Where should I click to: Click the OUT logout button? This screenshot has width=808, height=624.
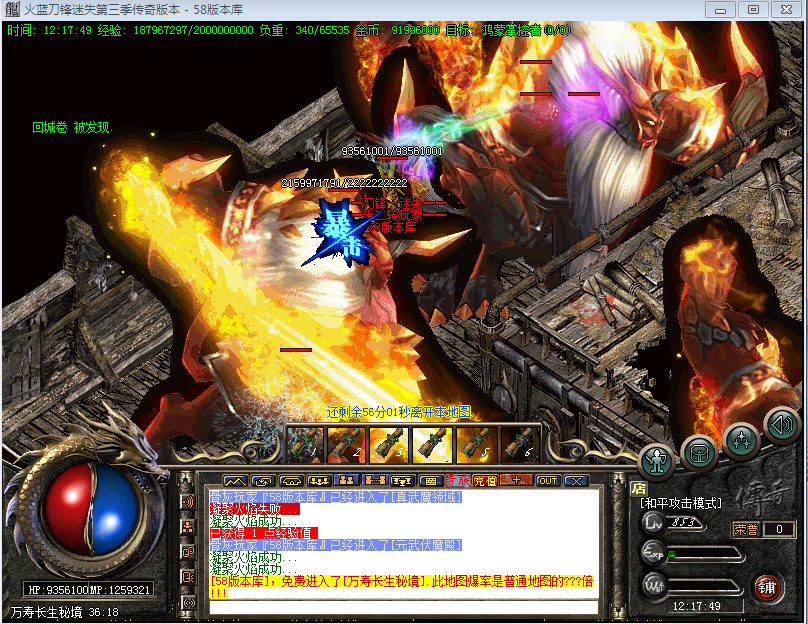coord(547,481)
